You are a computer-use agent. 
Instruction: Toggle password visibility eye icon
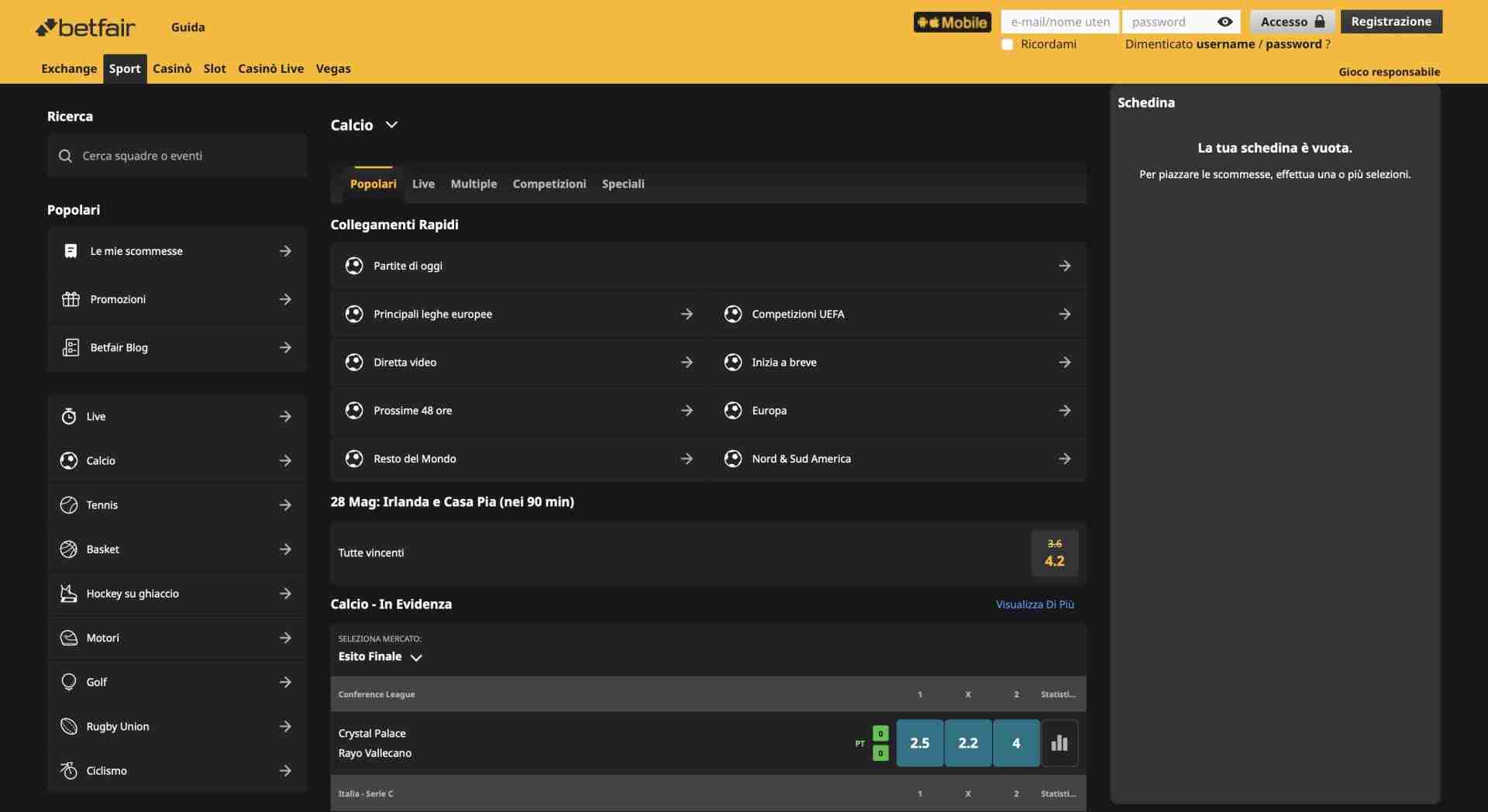tap(1224, 22)
